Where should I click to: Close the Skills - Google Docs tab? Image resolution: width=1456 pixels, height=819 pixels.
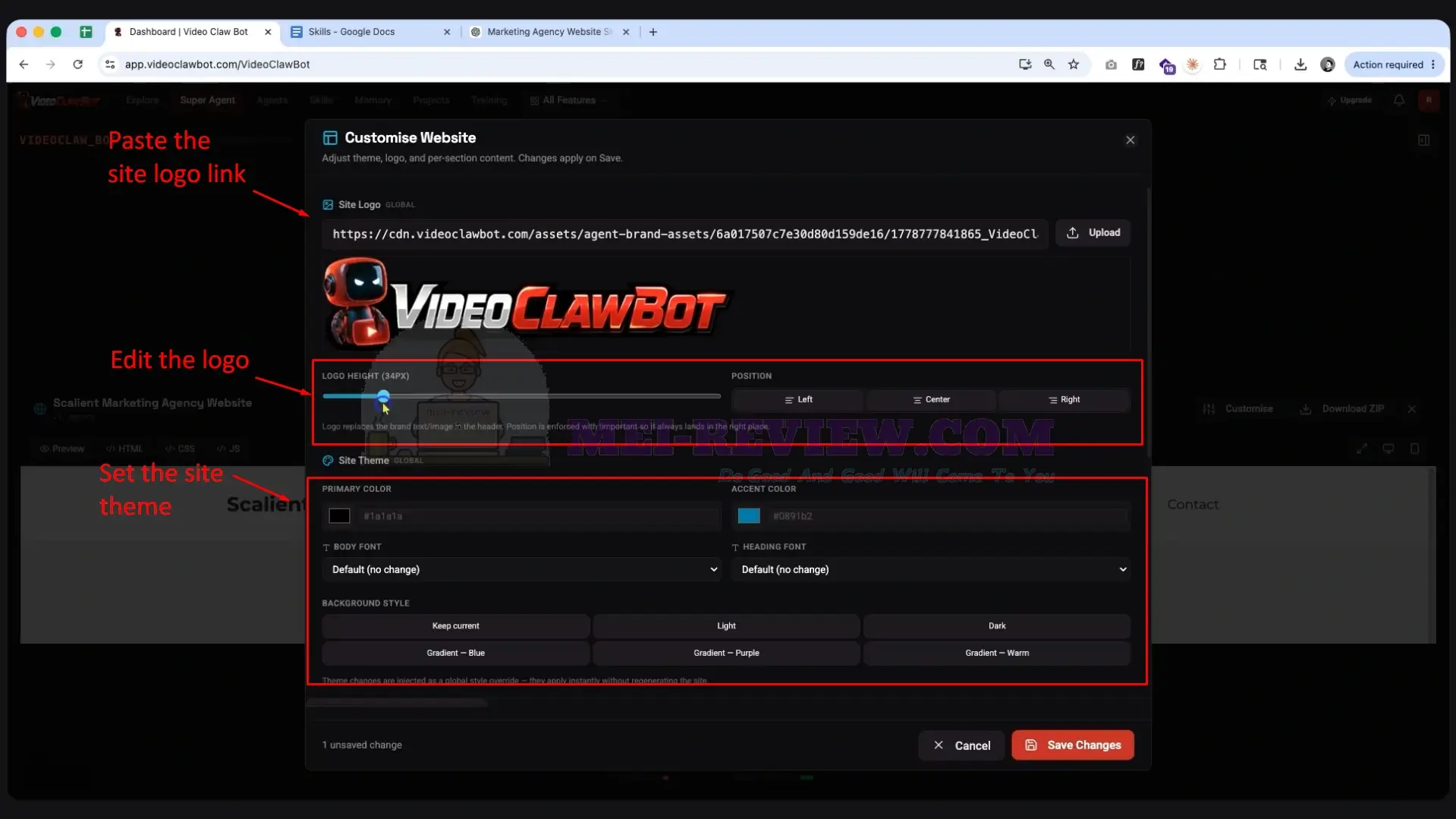tap(447, 32)
